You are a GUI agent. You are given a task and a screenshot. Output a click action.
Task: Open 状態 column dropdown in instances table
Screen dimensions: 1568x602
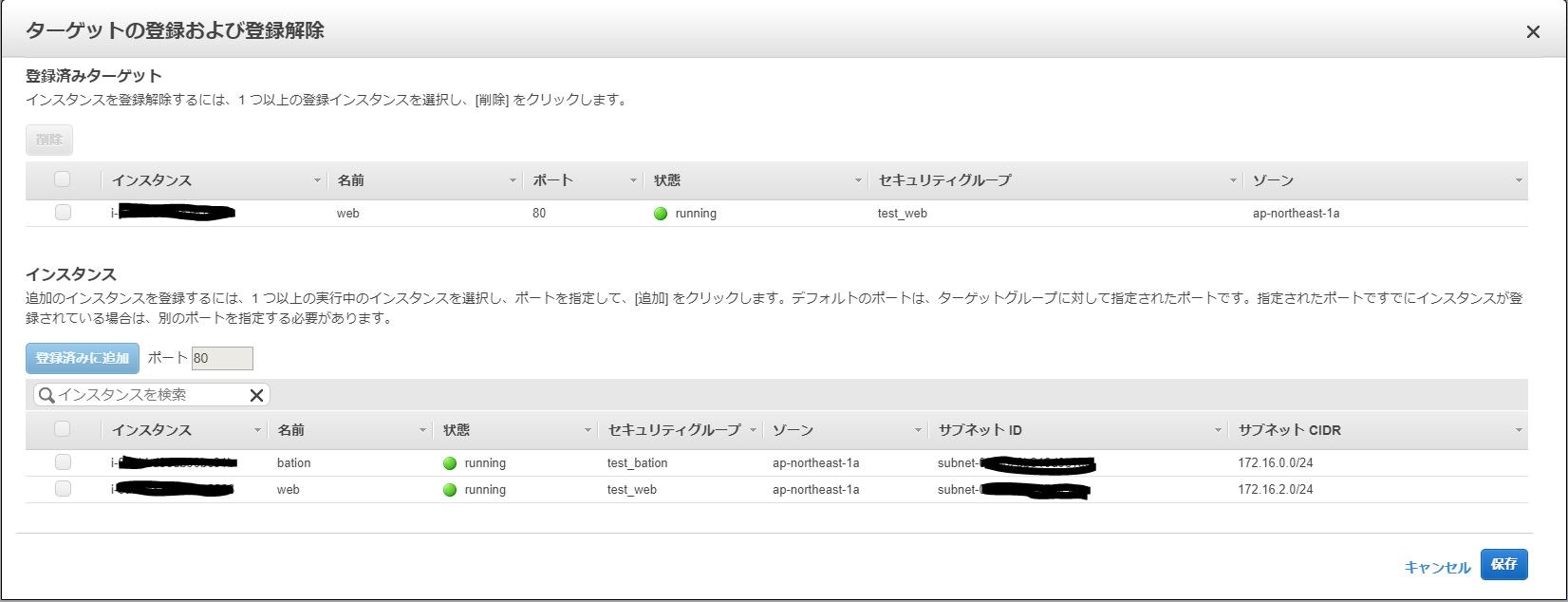(588, 430)
